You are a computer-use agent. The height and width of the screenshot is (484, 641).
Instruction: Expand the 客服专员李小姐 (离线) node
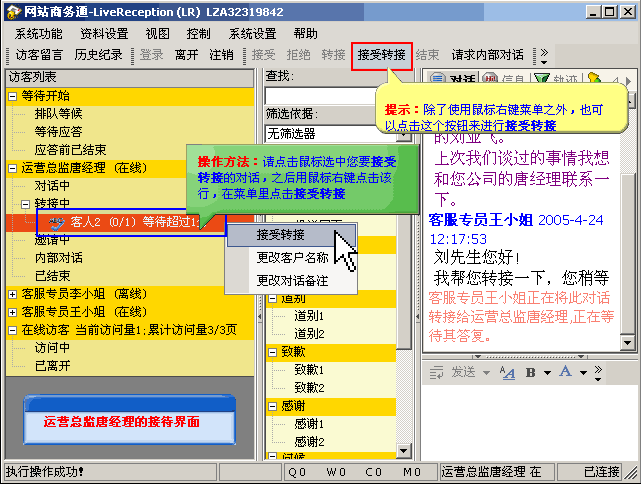[12, 295]
